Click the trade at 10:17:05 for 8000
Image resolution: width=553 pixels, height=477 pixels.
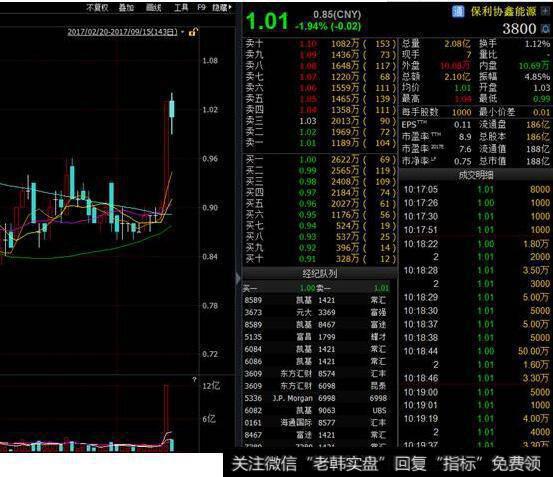(476, 190)
